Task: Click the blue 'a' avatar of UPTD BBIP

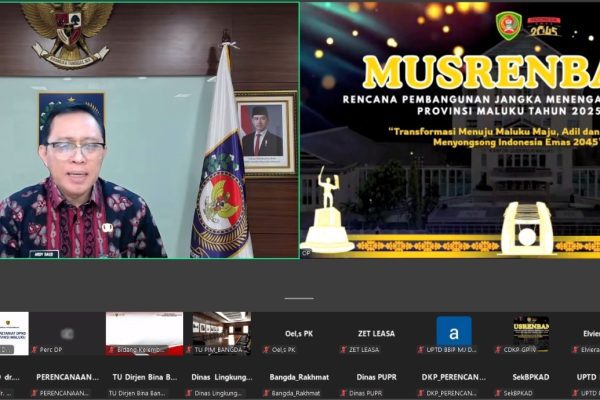Action: [x=454, y=333]
